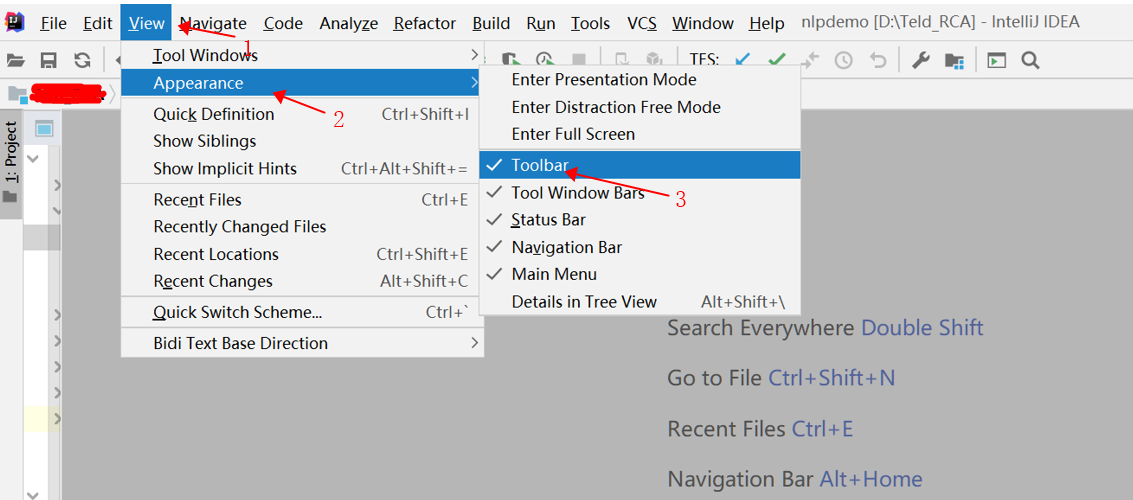Open the Navigate menu
This screenshot has height=500, width=1133.
point(213,24)
